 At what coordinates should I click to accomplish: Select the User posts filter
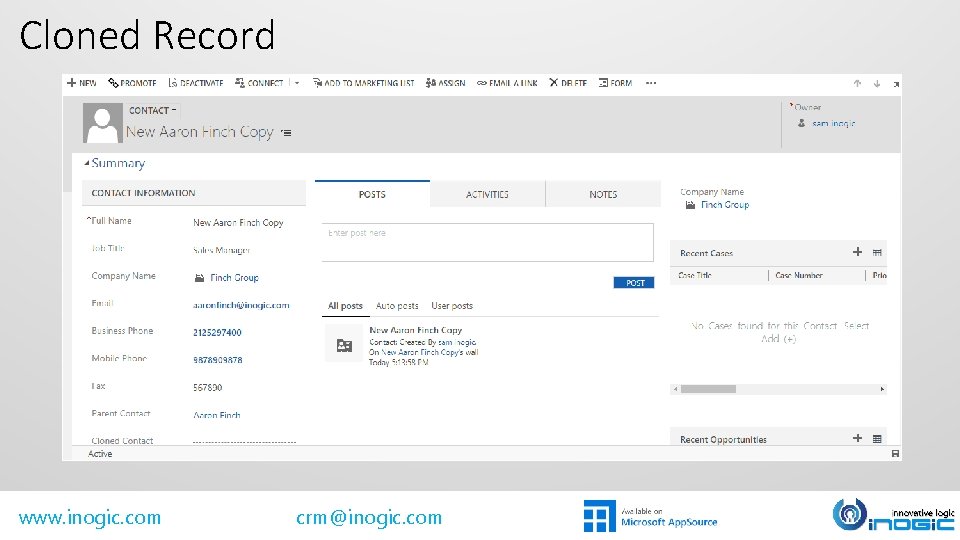[x=452, y=306]
